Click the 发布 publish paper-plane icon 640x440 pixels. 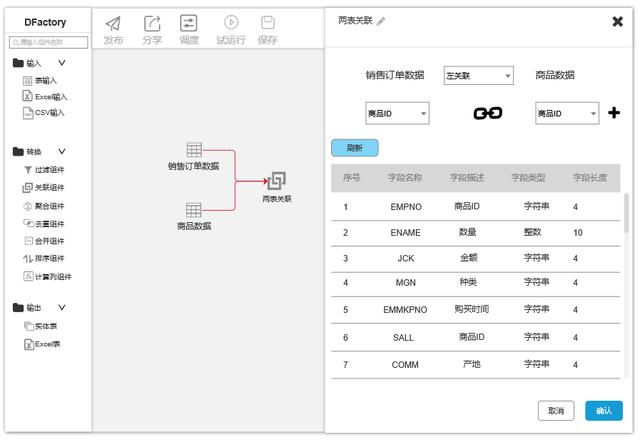(x=113, y=23)
